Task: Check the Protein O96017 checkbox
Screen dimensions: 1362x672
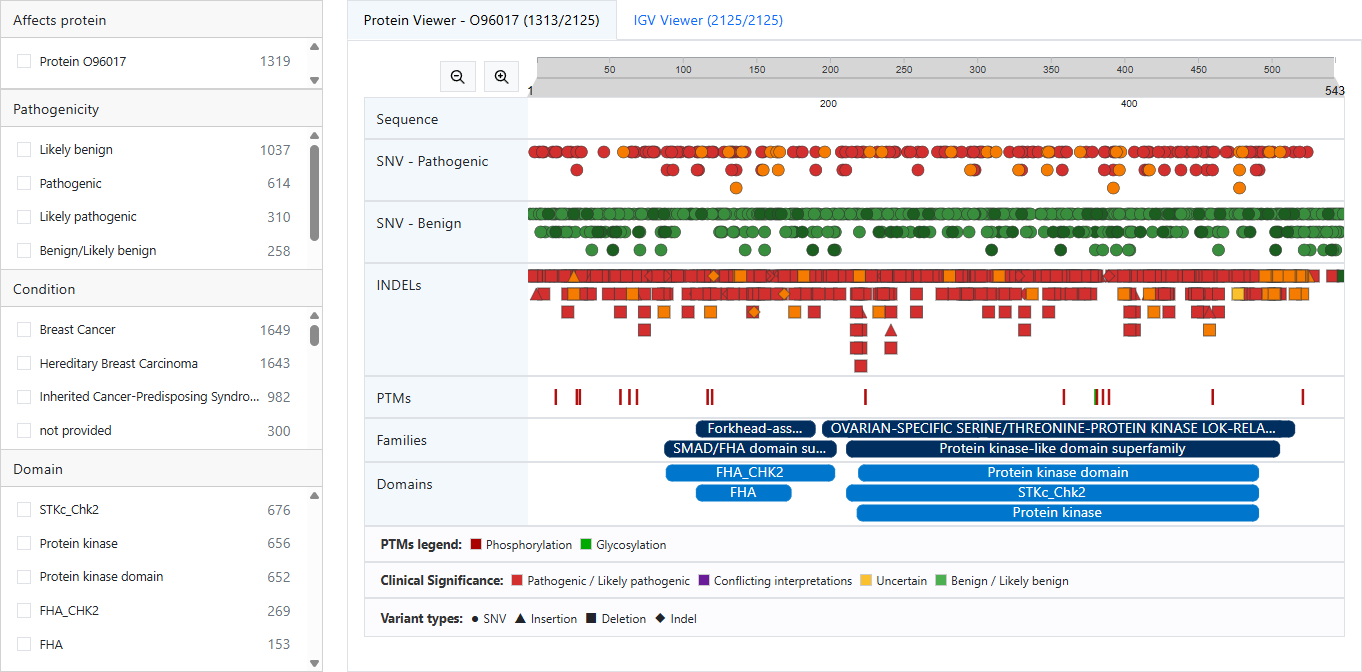Action: (25, 61)
